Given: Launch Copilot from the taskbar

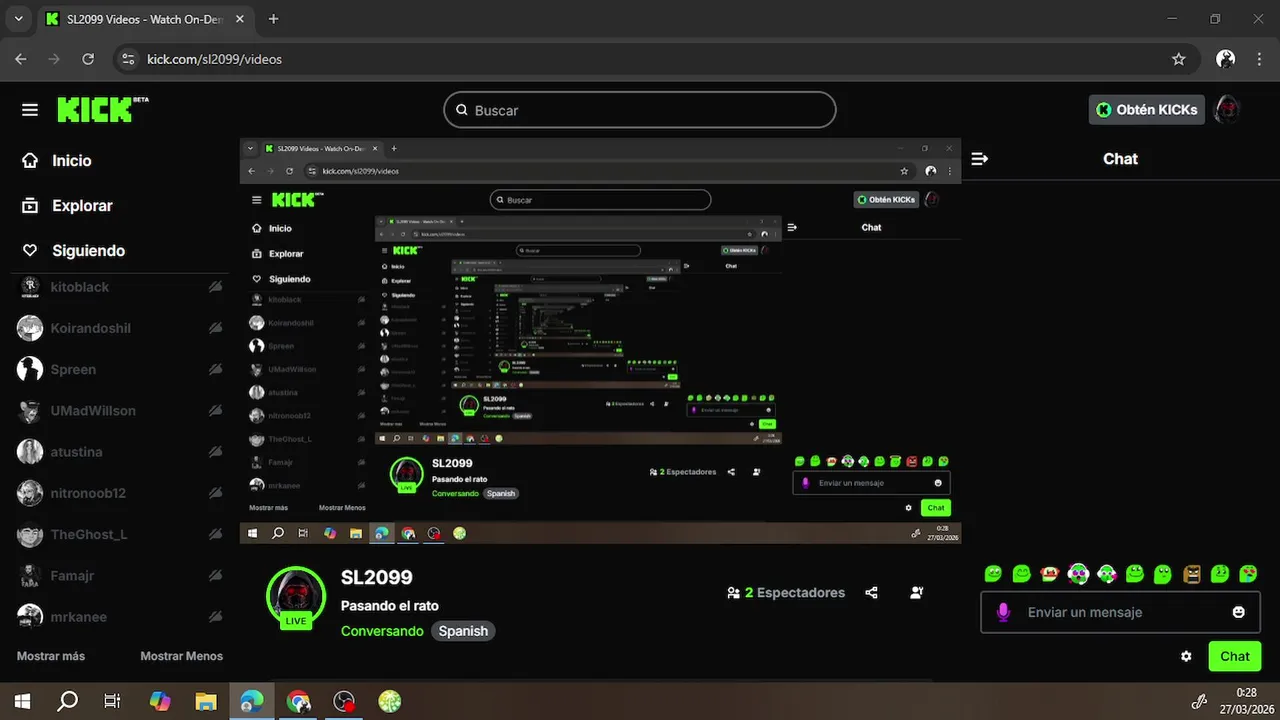Looking at the screenshot, I should tap(159, 701).
